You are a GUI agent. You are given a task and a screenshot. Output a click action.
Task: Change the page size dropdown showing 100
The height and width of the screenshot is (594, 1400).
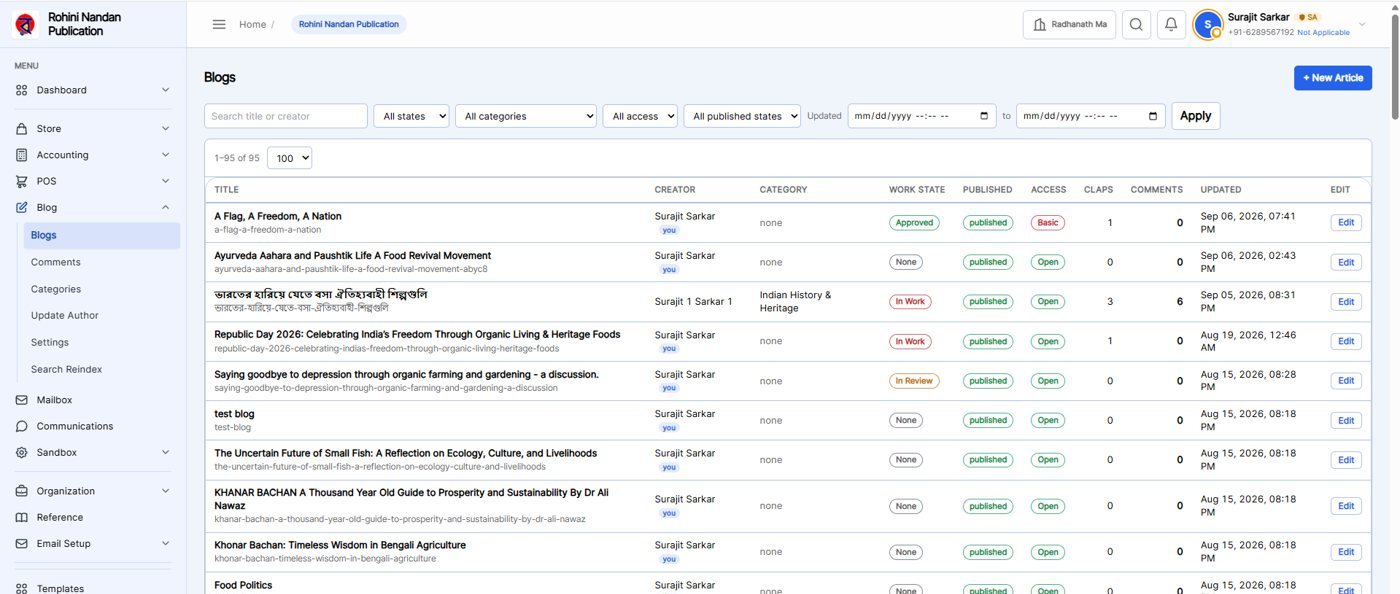pyautogui.click(x=289, y=158)
